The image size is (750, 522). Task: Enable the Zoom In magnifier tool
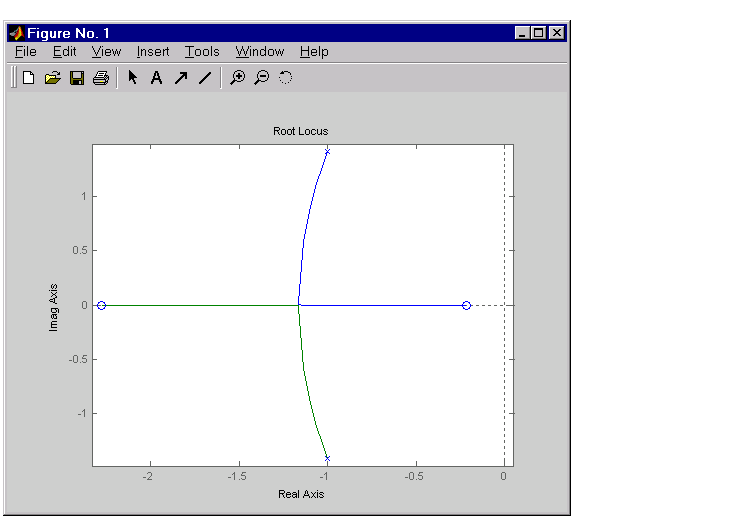tap(237, 78)
